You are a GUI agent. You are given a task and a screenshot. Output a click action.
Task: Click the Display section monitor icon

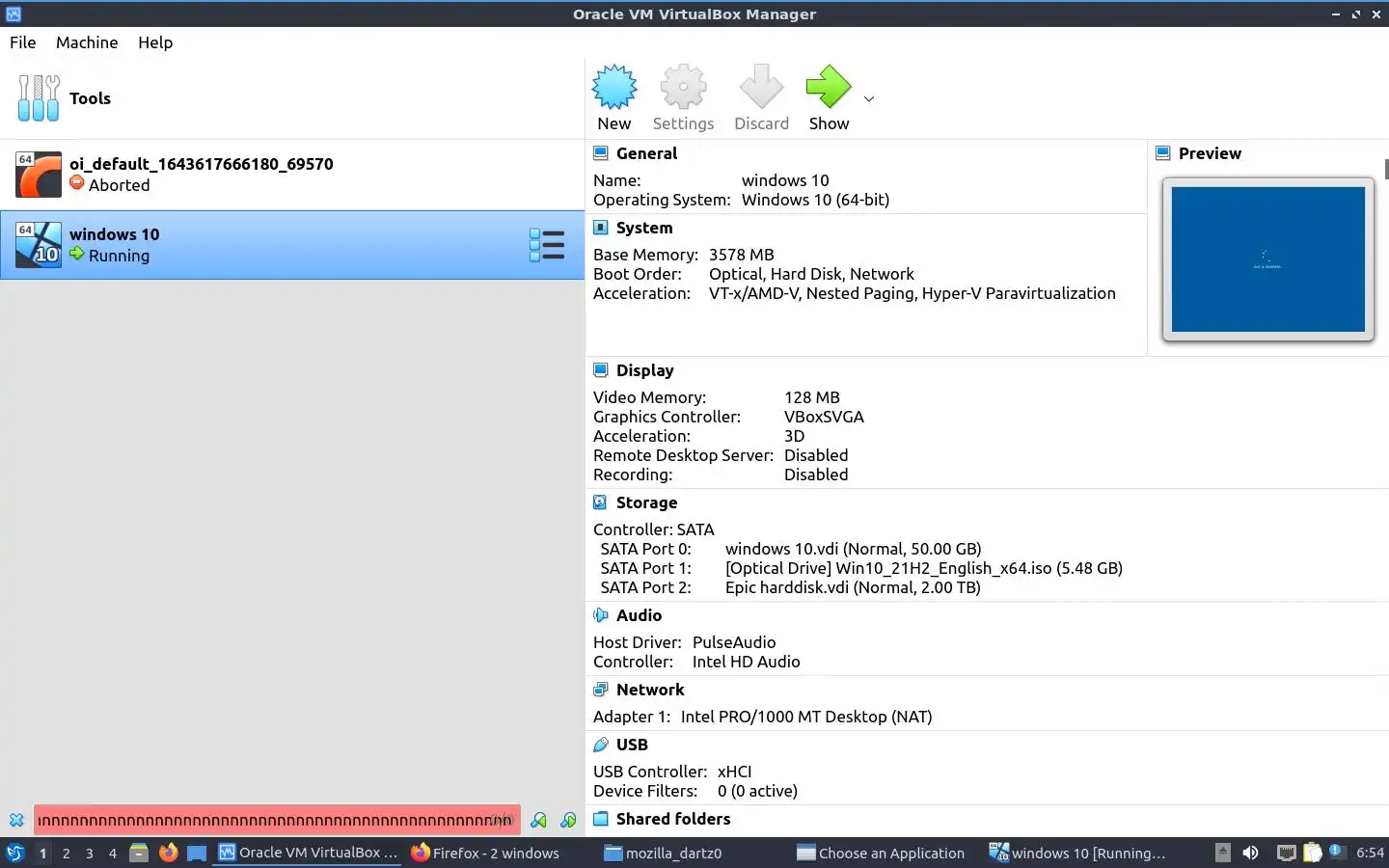601,370
